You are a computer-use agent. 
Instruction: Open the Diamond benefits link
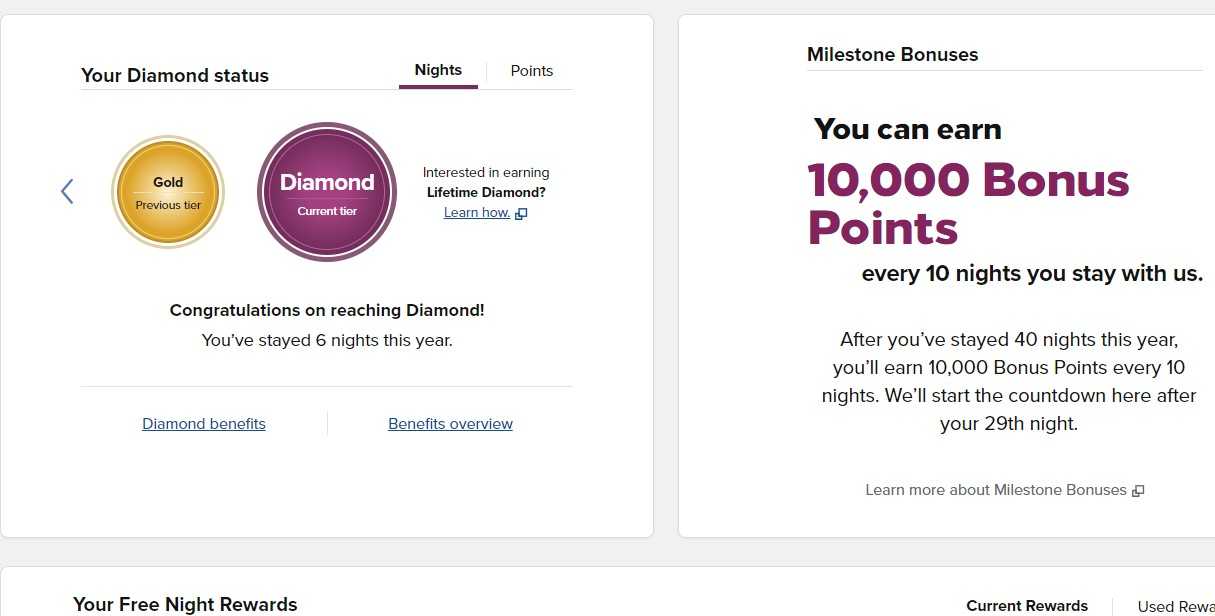click(204, 424)
